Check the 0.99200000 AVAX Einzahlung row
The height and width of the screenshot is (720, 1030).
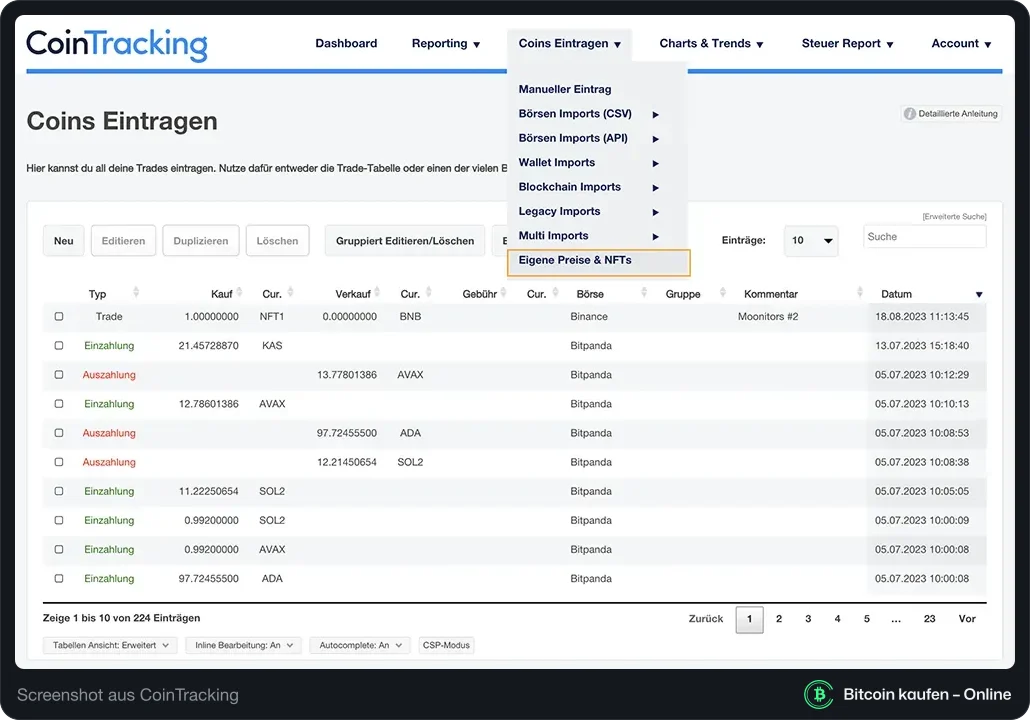59,549
